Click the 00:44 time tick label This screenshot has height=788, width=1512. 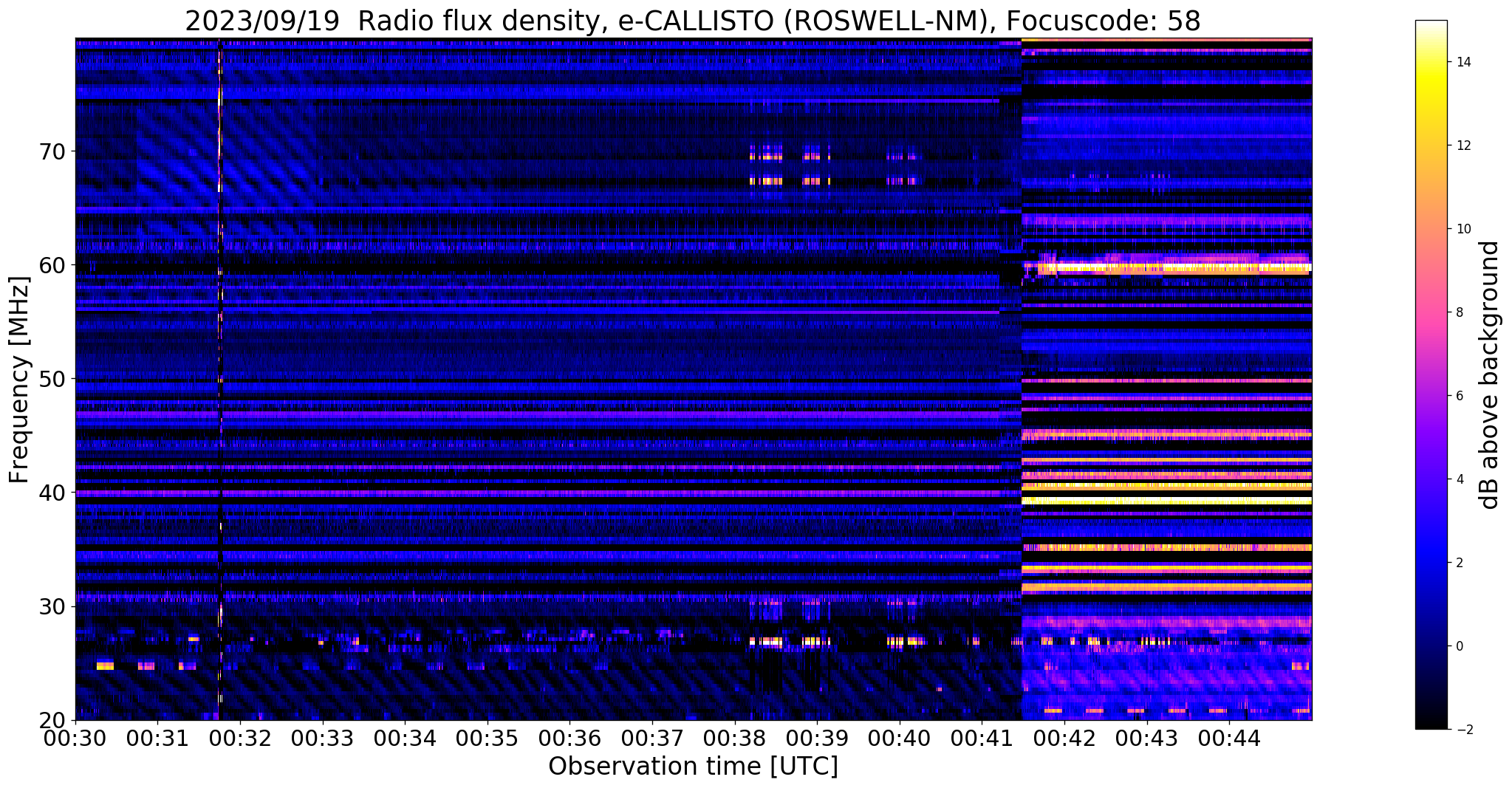click(x=1229, y=739)
